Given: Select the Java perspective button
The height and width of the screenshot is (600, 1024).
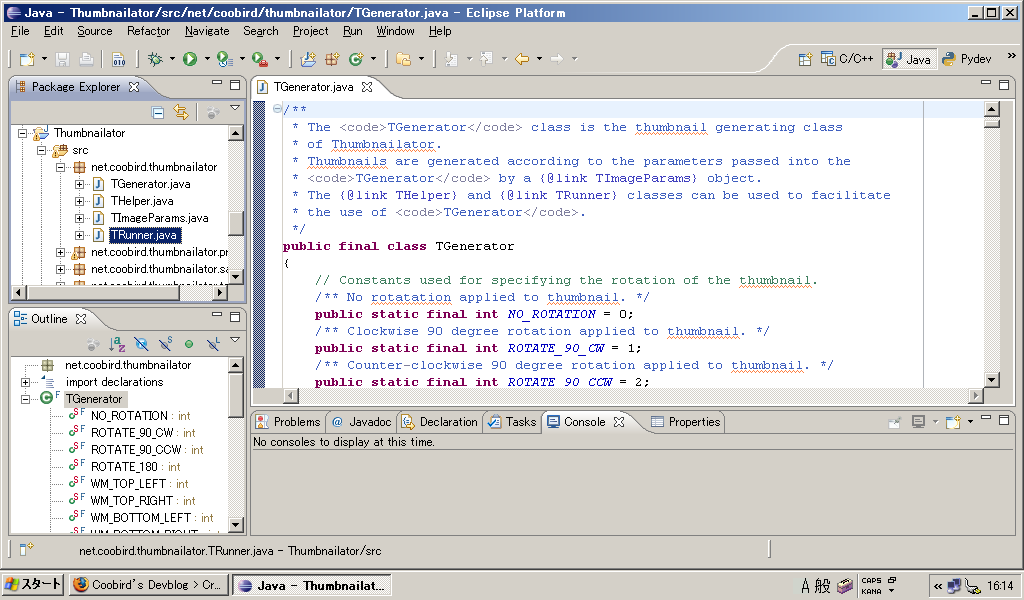Looking at the screenshot, I should (x=908, y=59).
